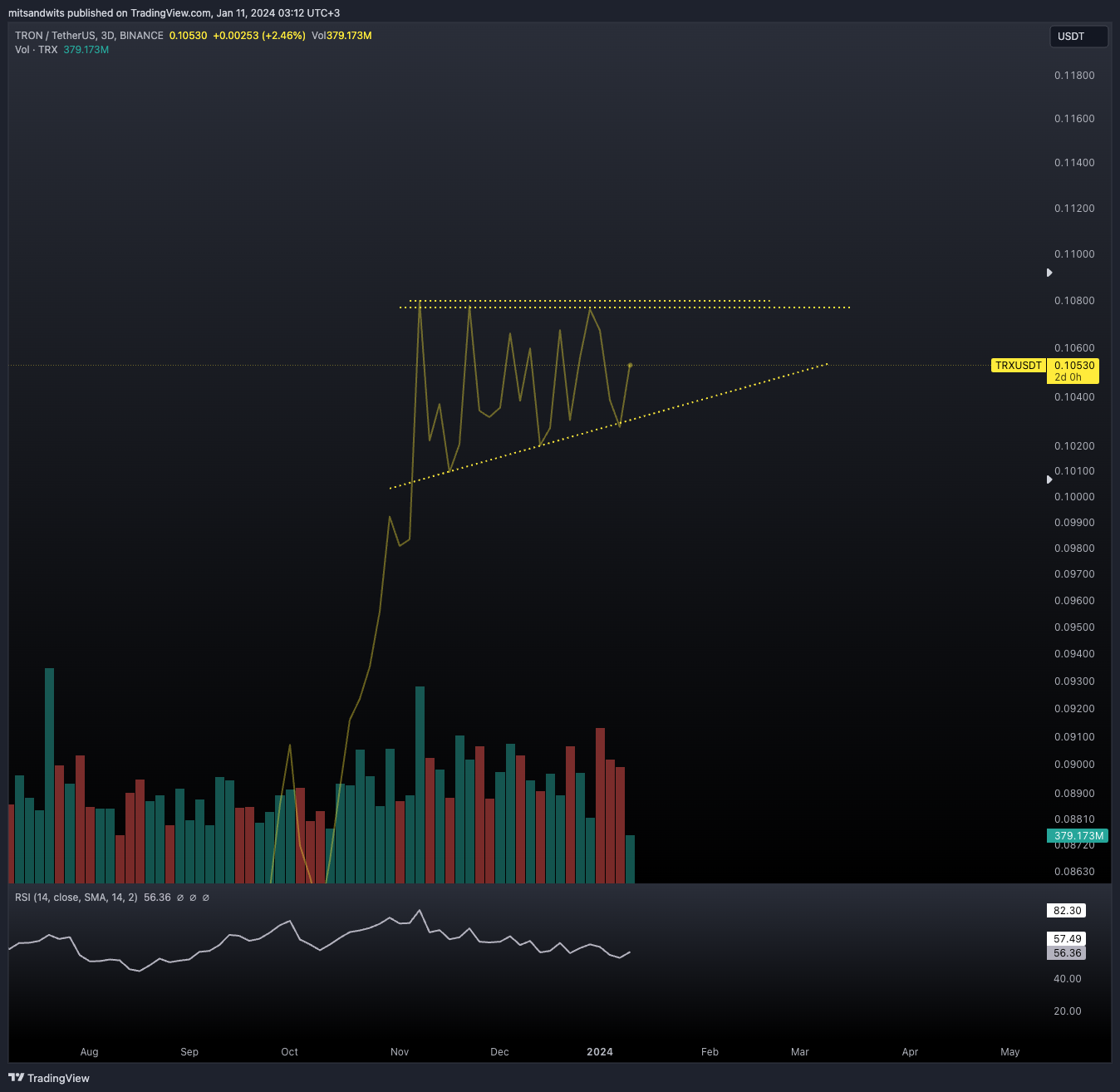
Task: Click the yellow 0.10530 in title legend
Action: (188, 36)
